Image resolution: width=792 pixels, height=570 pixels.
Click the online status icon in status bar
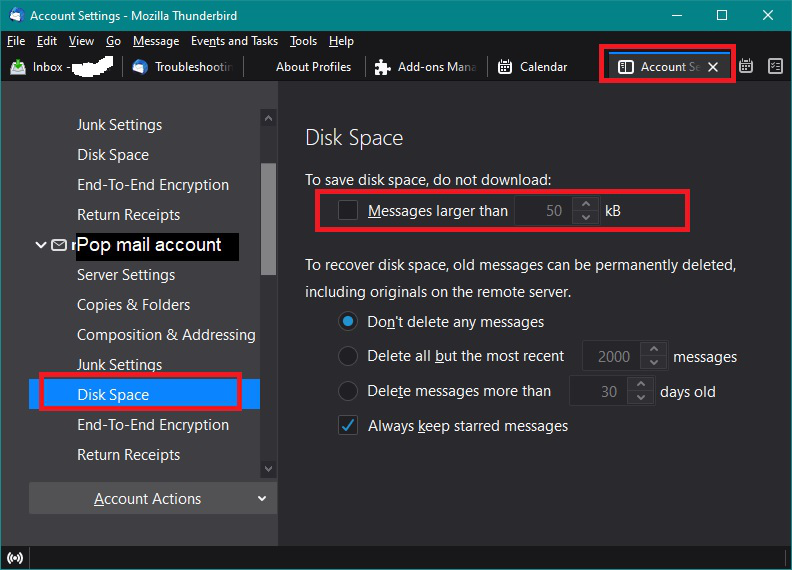pos(15,558)
